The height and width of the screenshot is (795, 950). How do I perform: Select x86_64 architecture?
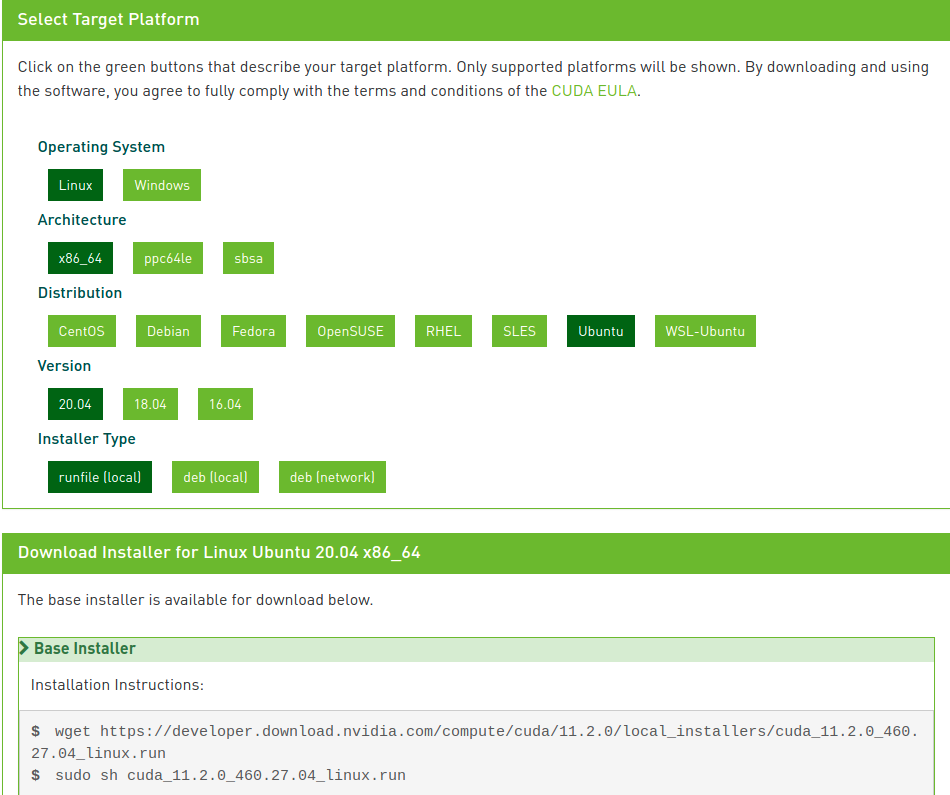pos(81,258)
